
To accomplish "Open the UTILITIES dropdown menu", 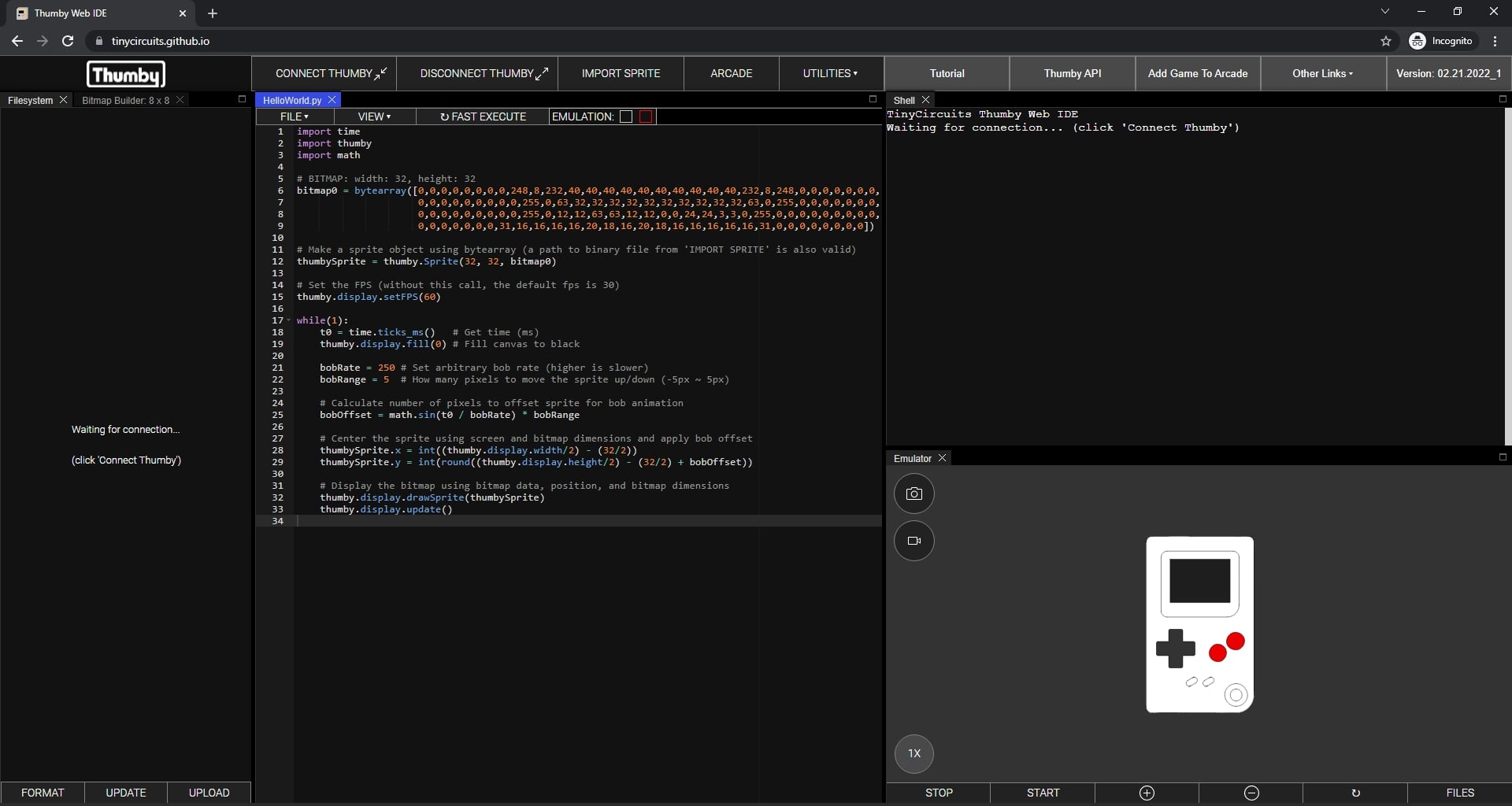I will (830, 73).
